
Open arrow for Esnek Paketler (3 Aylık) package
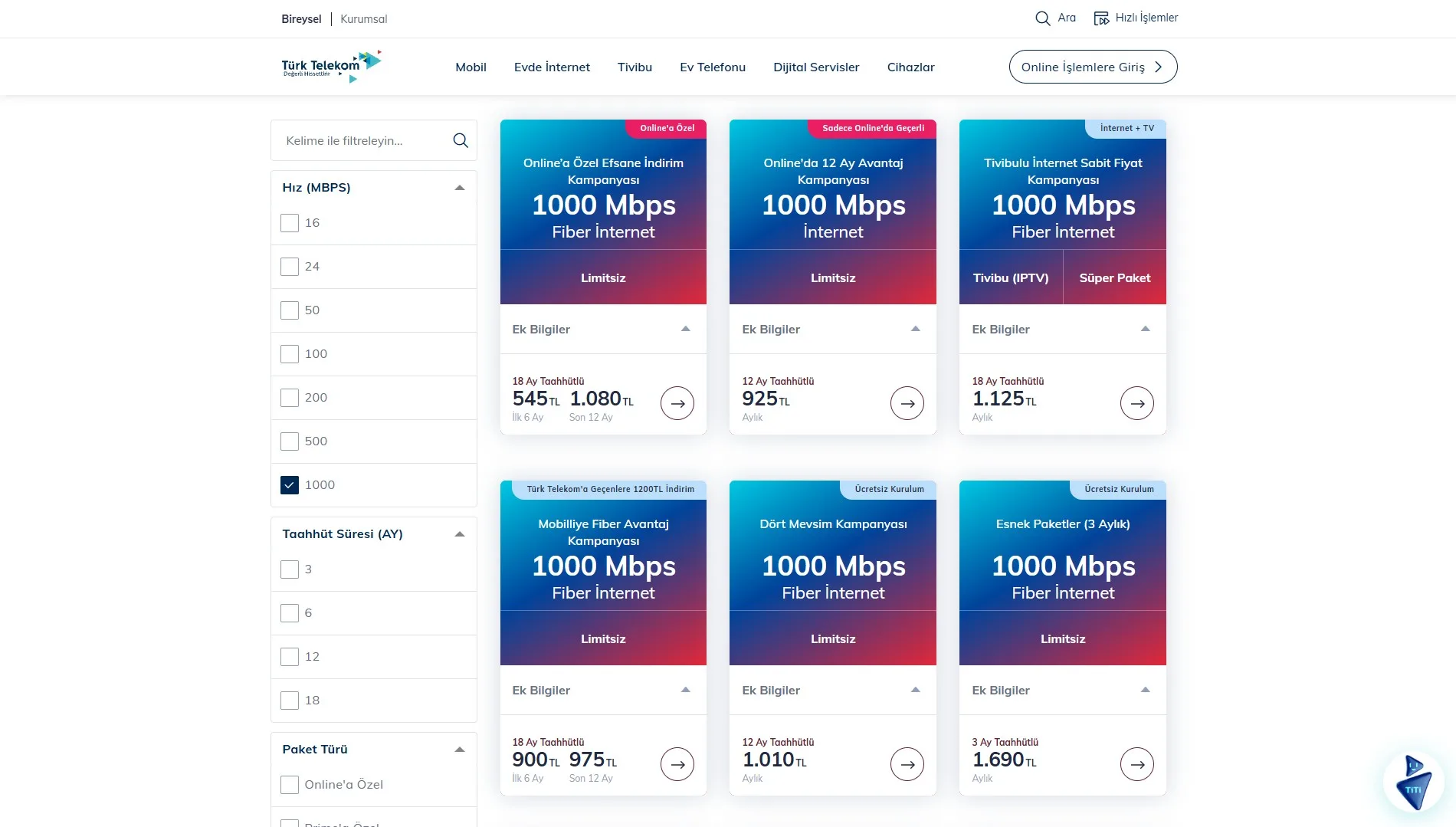point(1137,764)
